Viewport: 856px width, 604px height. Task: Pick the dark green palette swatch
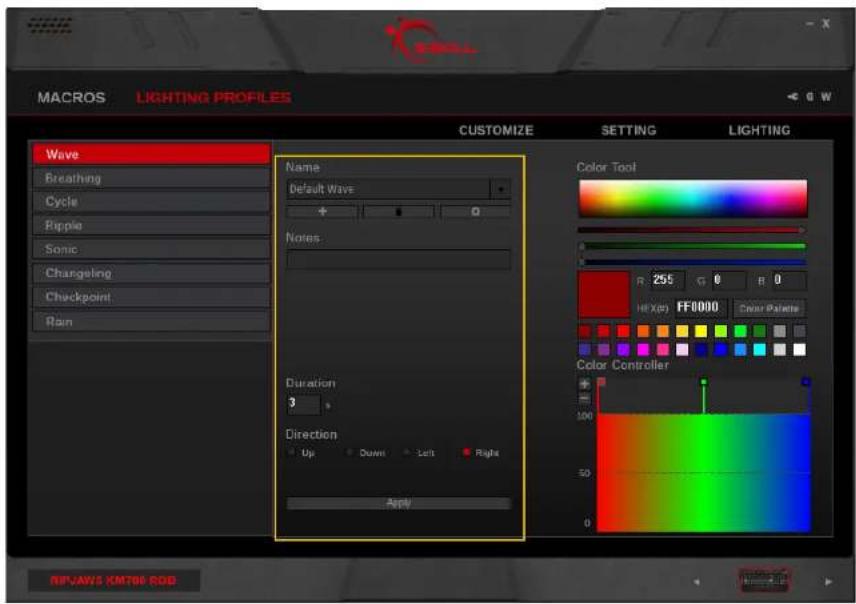pos(759,331)
